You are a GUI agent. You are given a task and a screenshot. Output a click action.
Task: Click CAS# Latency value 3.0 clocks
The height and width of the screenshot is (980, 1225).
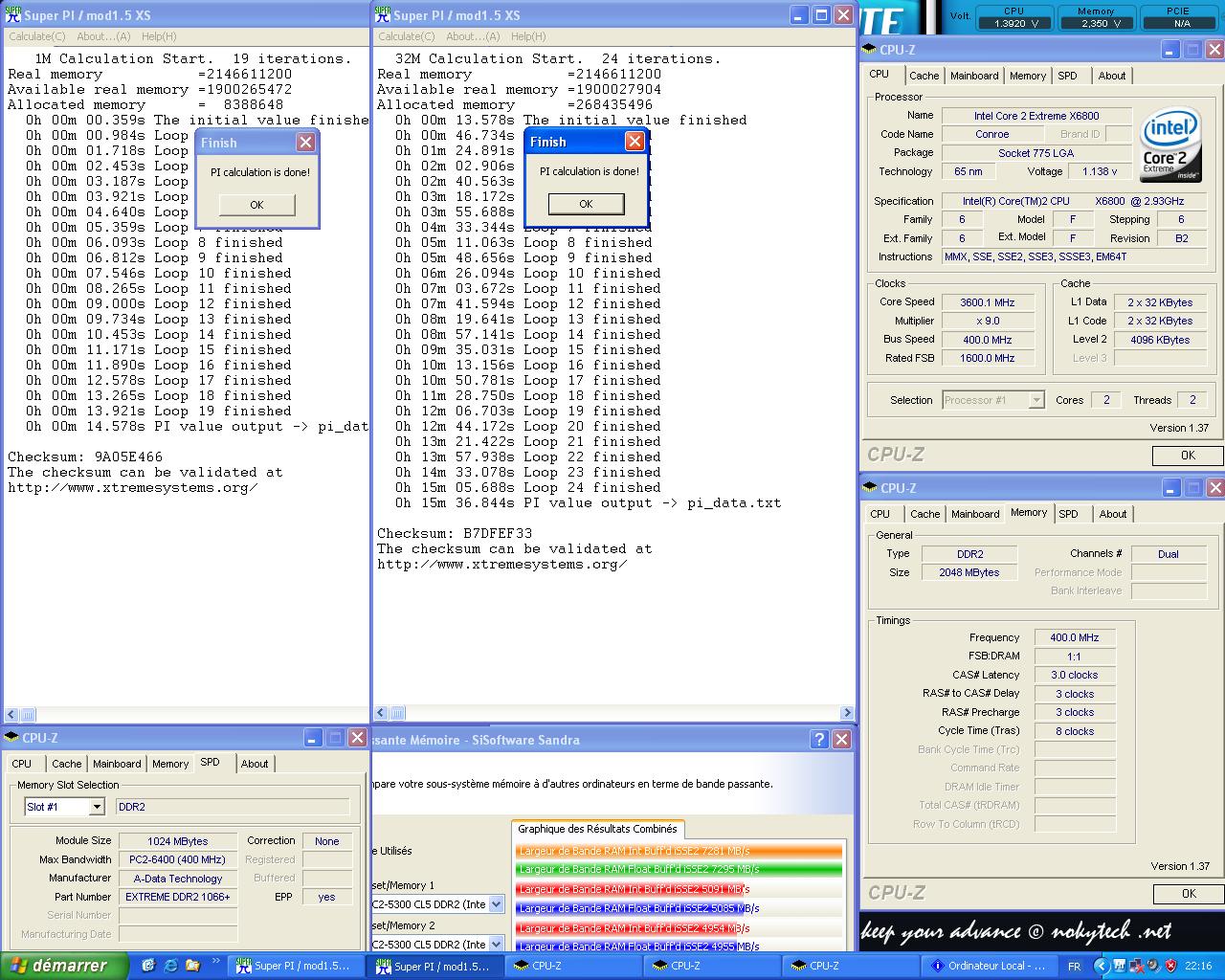[x=1075, y=675]
